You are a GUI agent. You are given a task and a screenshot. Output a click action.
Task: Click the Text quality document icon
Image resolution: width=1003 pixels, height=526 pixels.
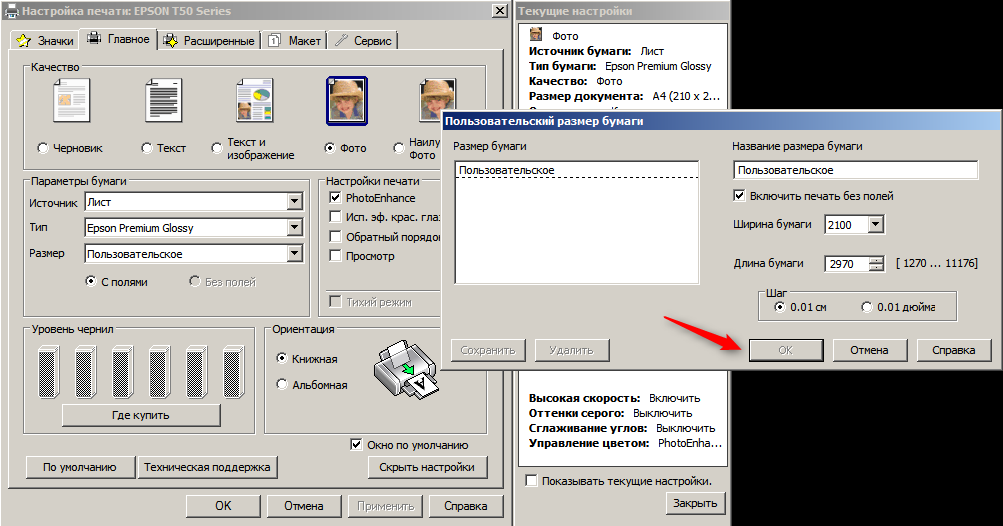(x=164, y=100)
